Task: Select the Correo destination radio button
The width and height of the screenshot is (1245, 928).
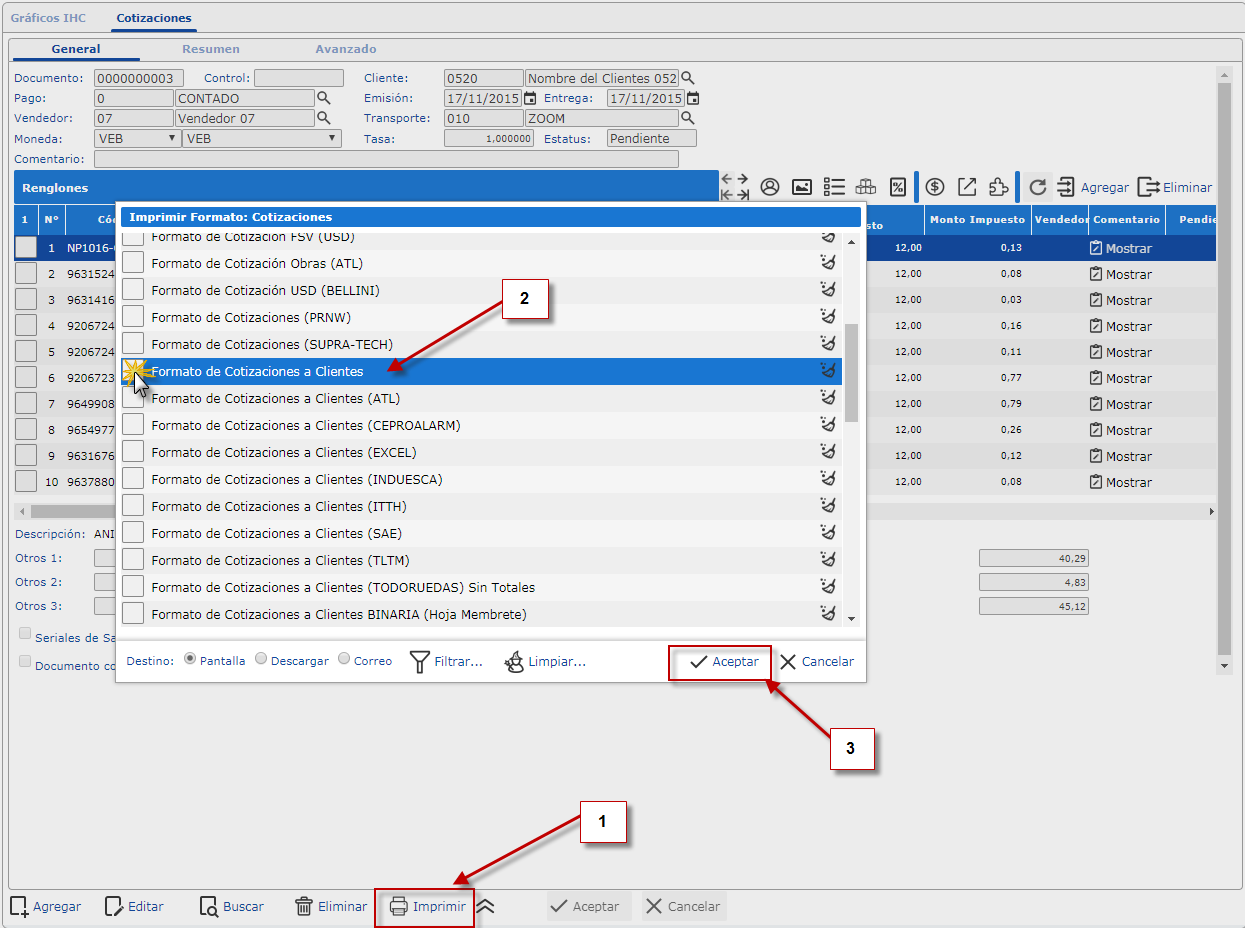Action: 344,659
